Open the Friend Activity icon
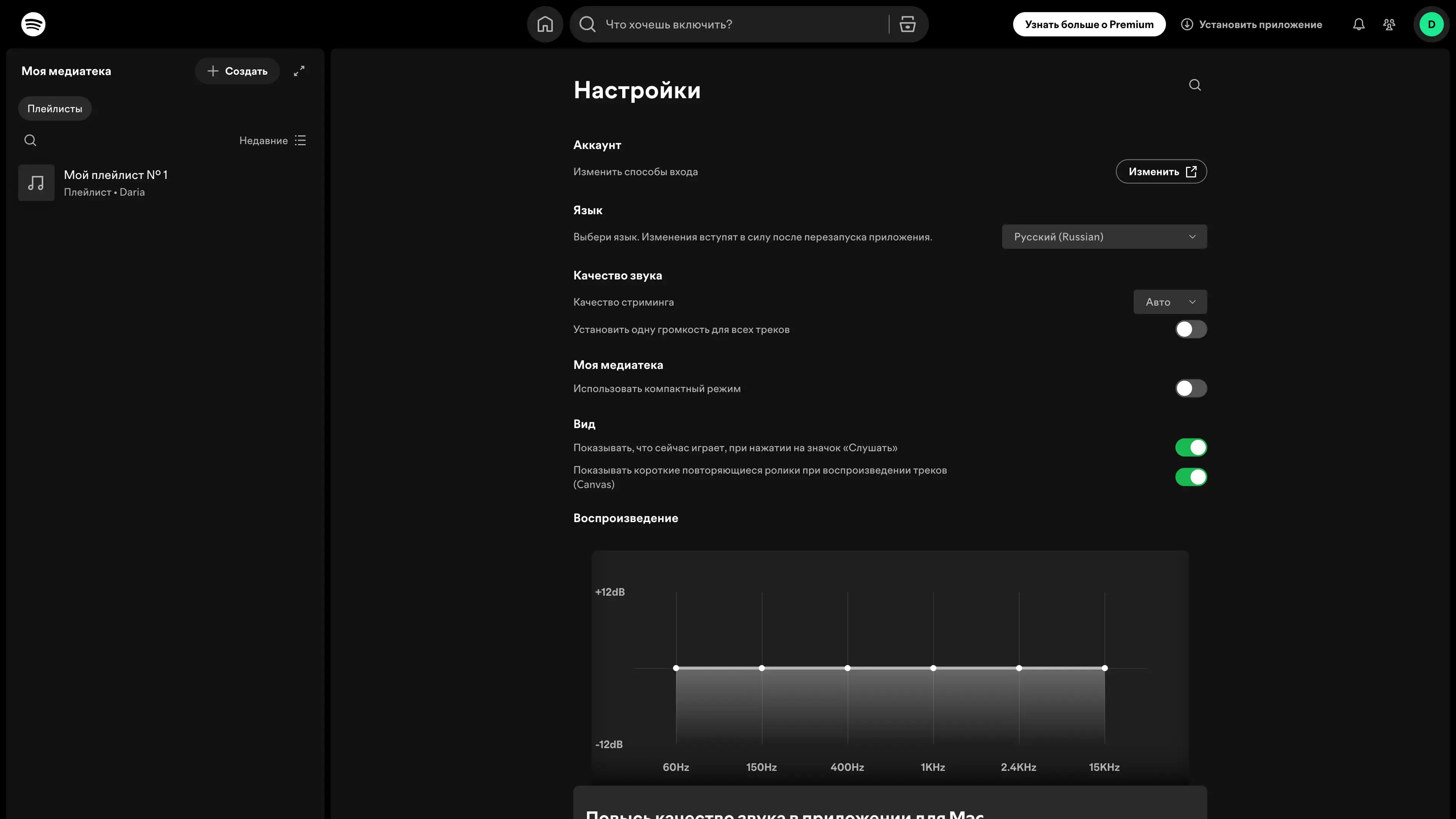 pos(1389,24)
